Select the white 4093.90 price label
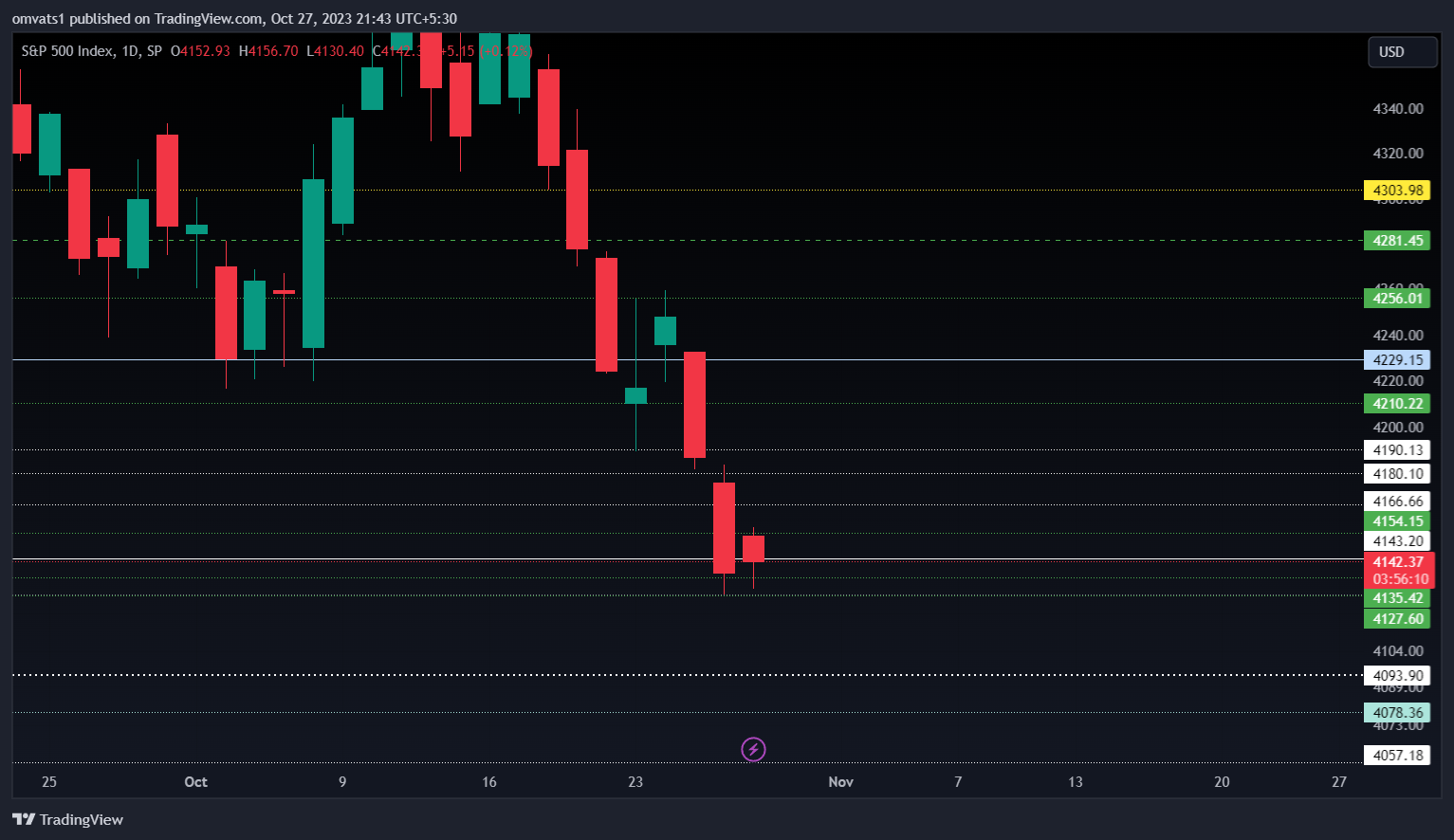This screenshot has width=1454, height=840. (x=1396, y=676)
